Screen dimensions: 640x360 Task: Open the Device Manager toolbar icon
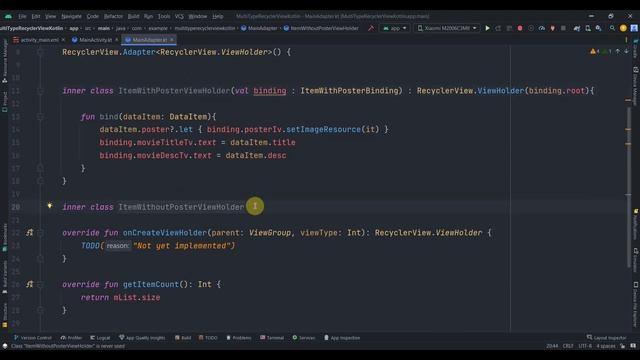click(x=588, y=28)
